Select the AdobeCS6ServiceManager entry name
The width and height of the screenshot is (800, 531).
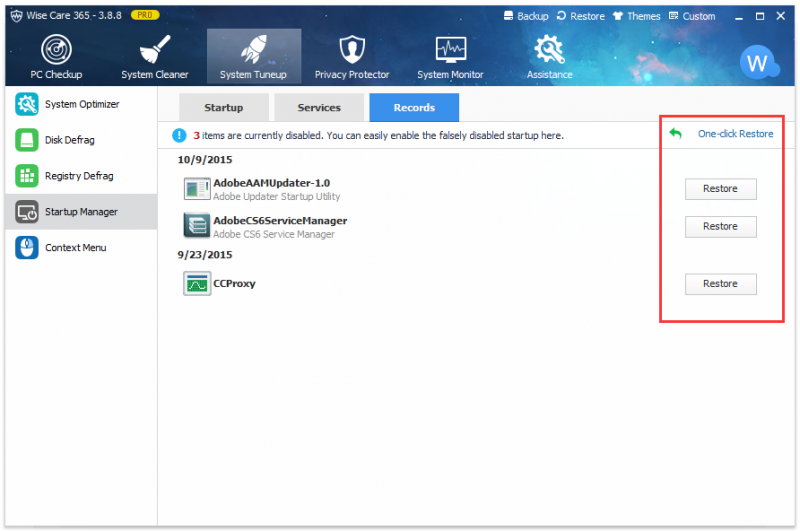[280, 220]
